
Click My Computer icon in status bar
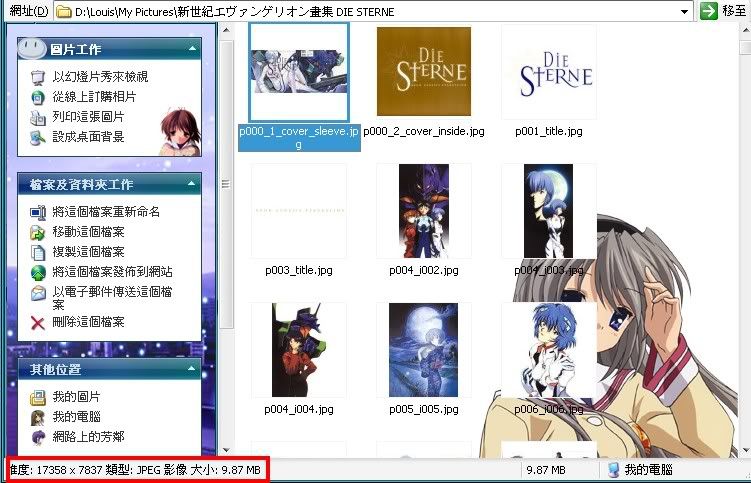tap(614, 470)
